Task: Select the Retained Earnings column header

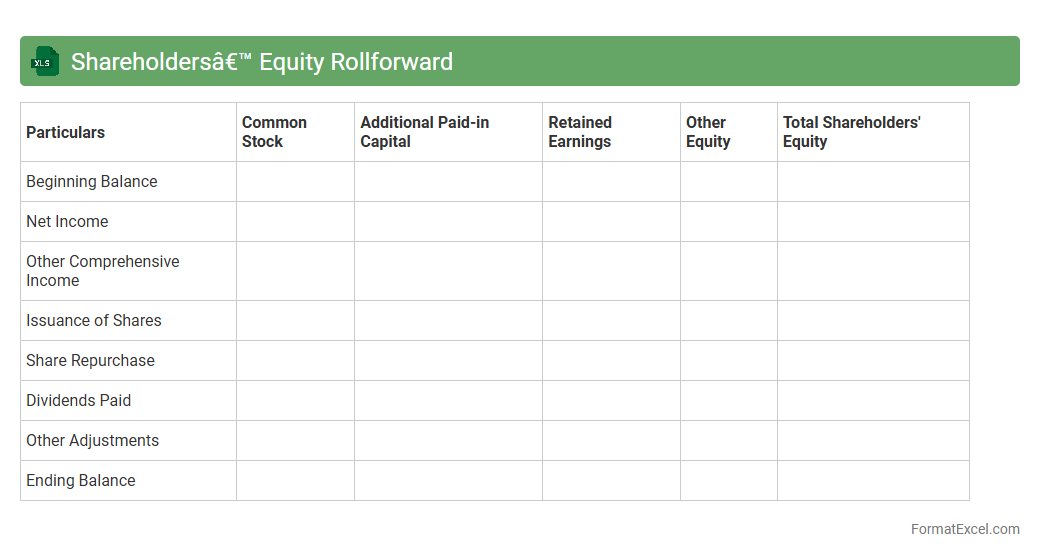Action: [x=580, y=132]
